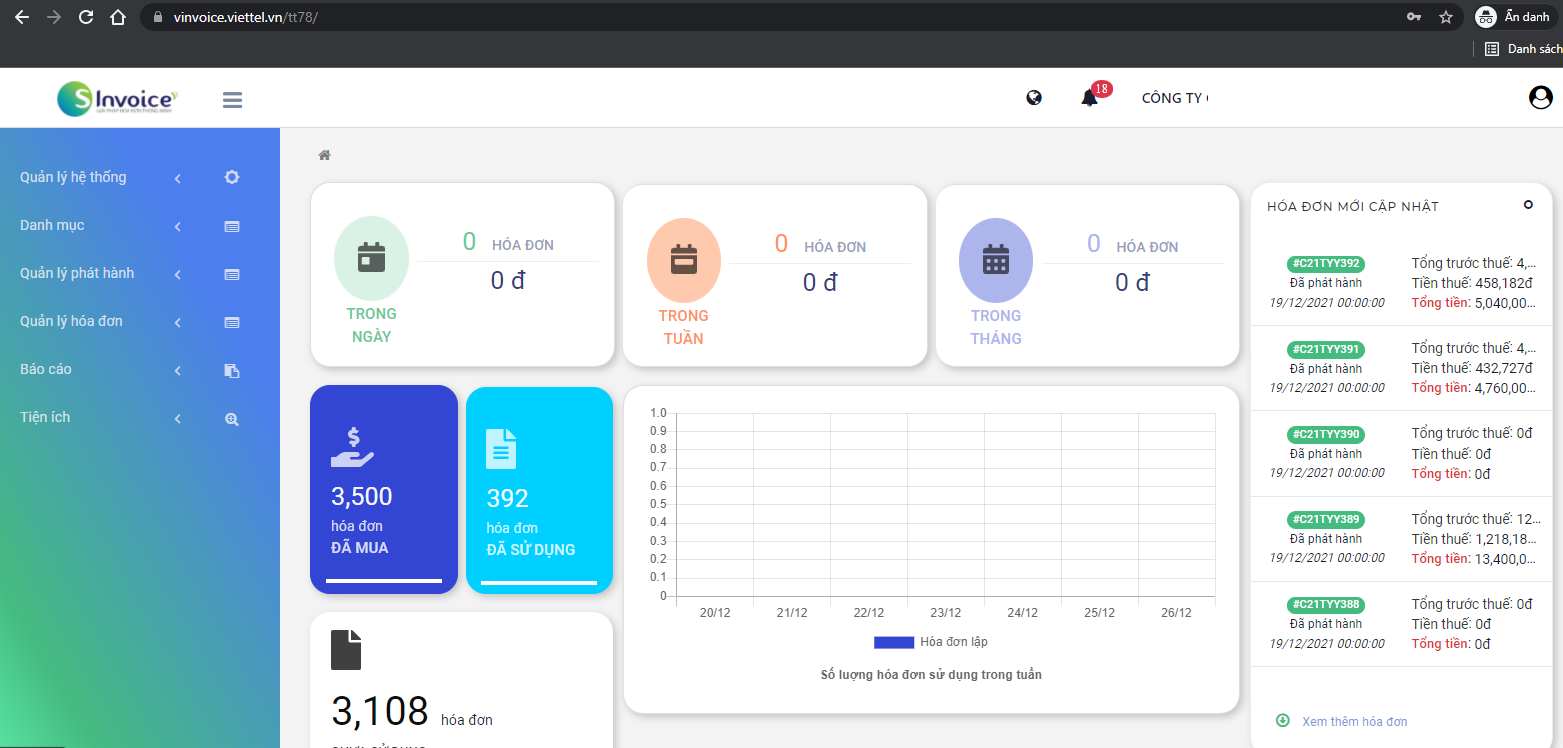Click the gear icon beside Quản lý hệ thống
The height and width of the screenshot is (748, 1563).
pos(232,178)
